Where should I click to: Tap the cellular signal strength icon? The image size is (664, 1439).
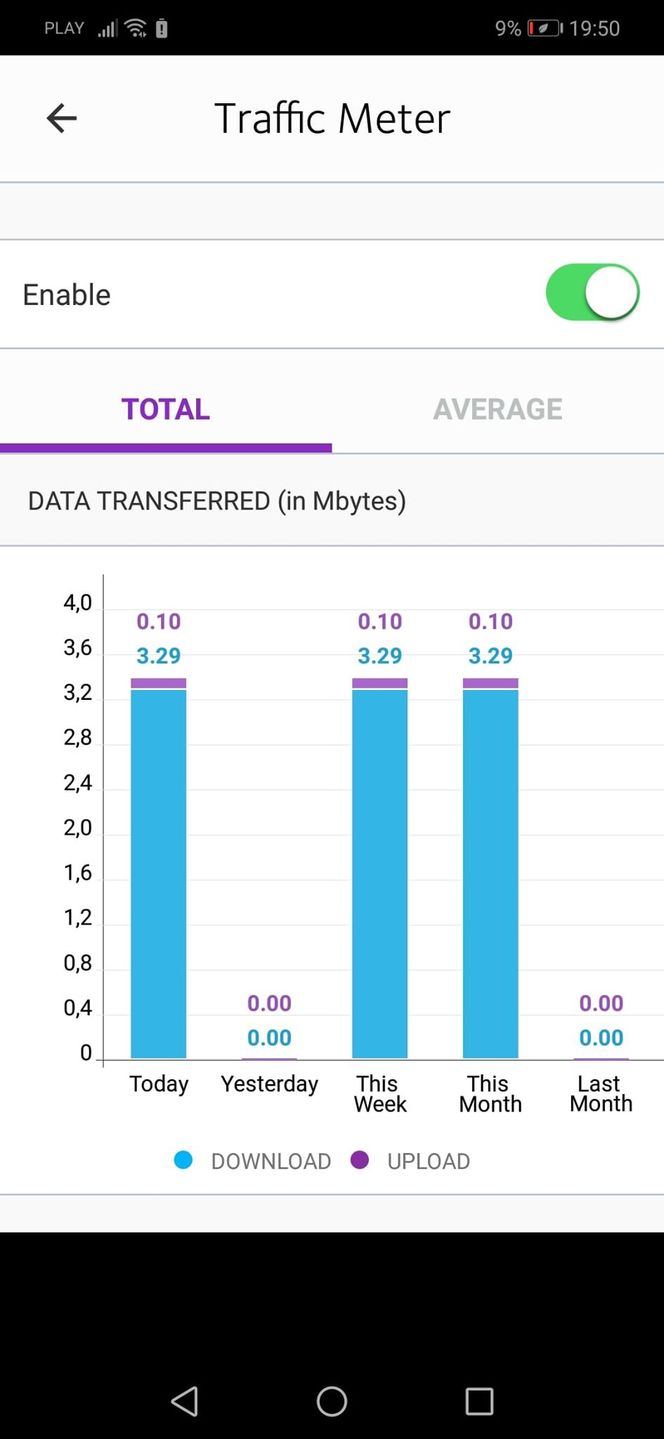coord(107,28)
